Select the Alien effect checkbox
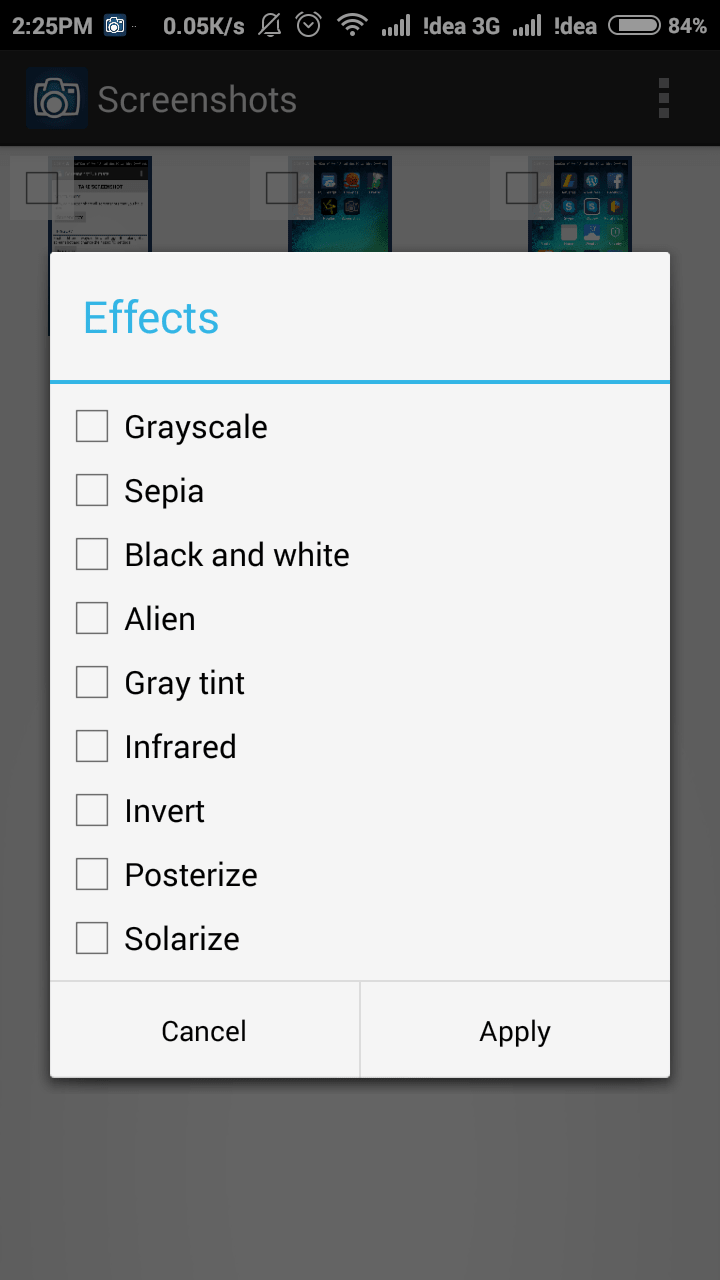Image resolution: width=720 pixels, height=1280 pixels. 92,619
